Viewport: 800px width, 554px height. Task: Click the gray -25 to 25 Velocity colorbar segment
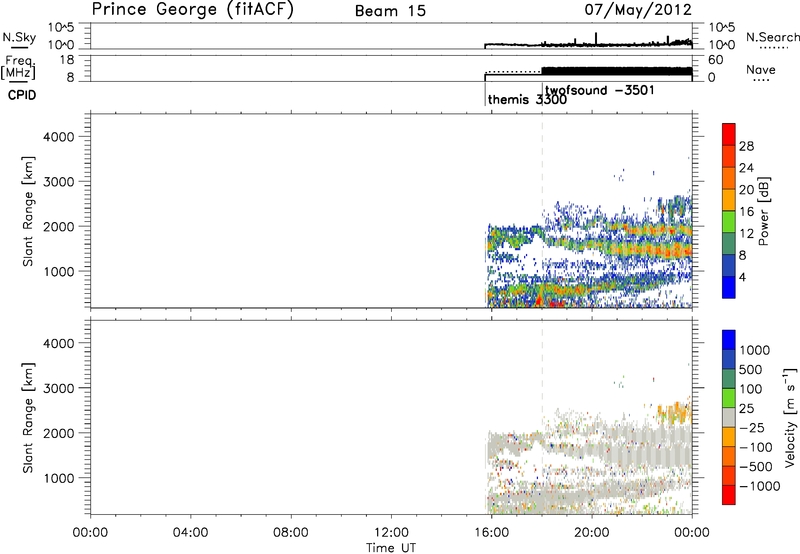click(x=729, y=417)
